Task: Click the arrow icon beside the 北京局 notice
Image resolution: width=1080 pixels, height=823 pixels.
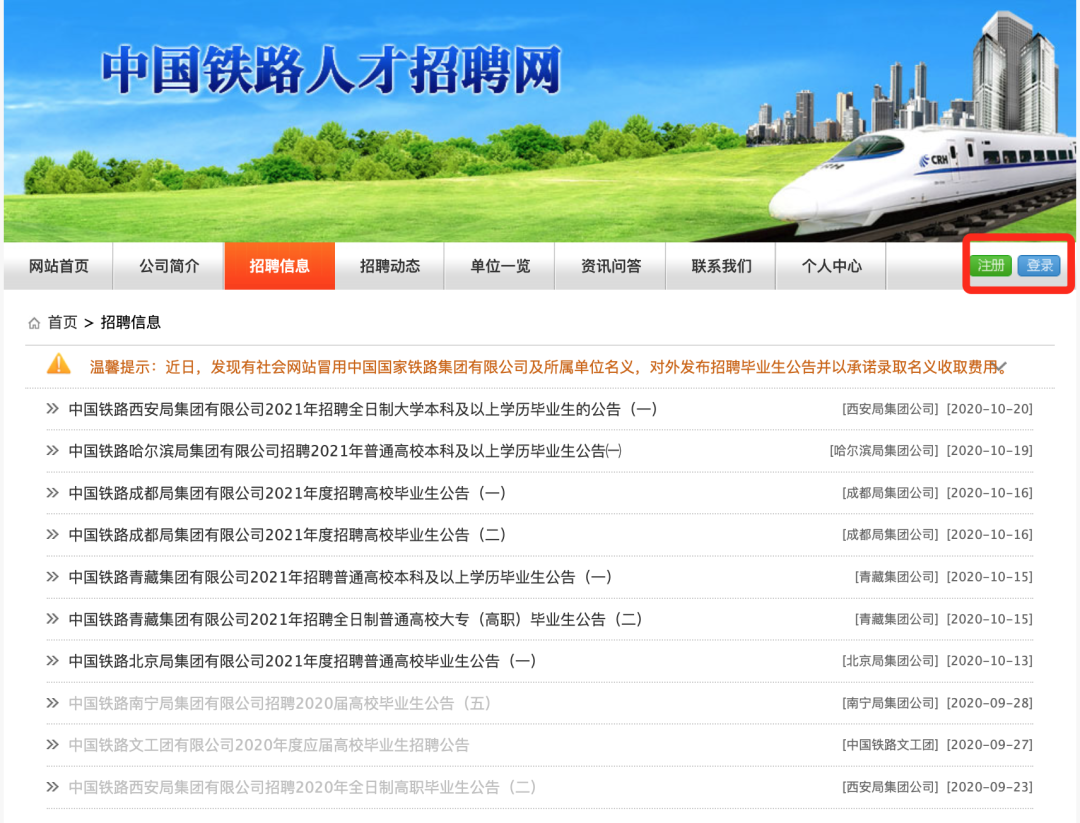Action: tap(52, 660)
